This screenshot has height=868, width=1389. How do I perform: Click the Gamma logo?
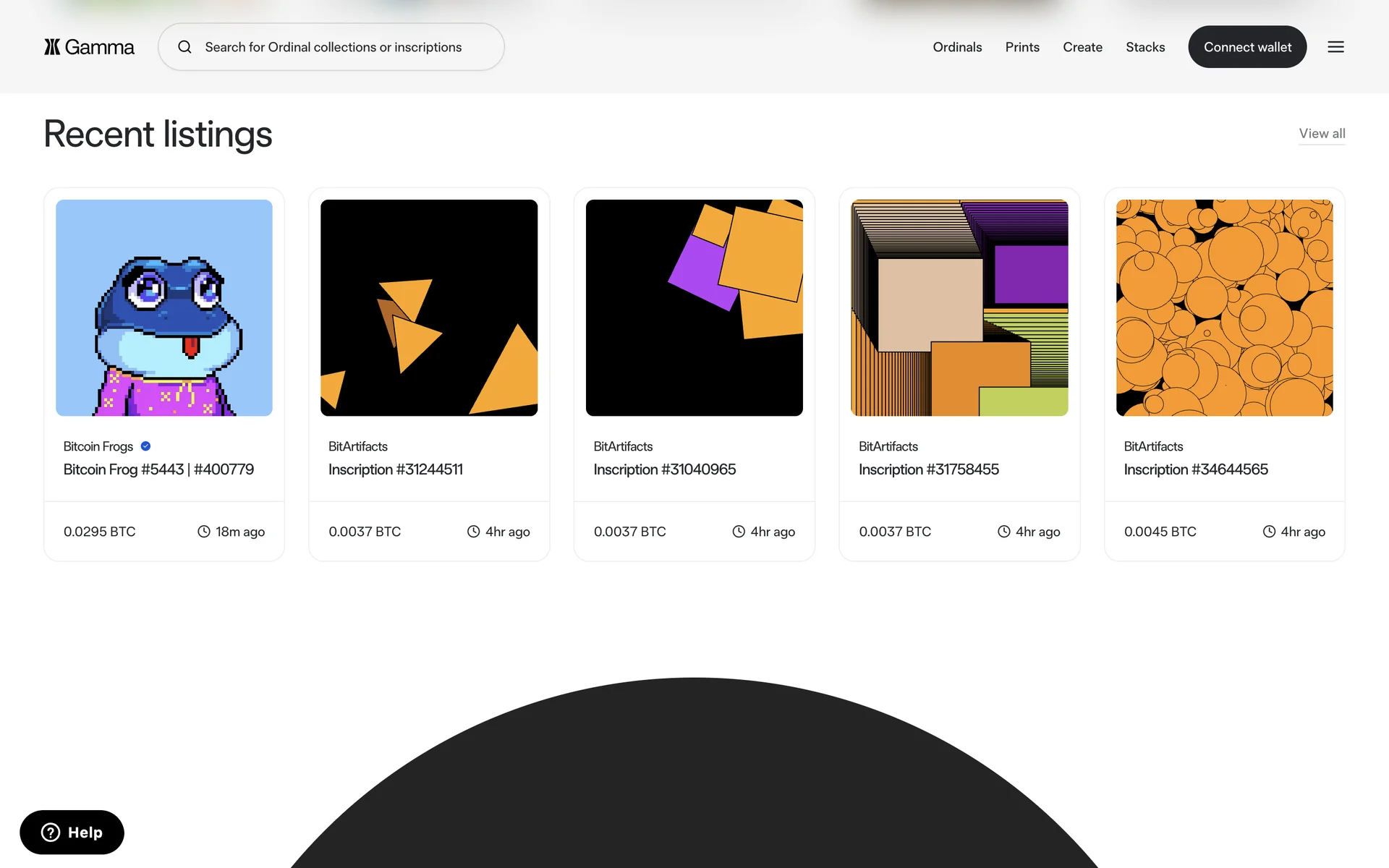pyautogui.click(x=89, y=47)
